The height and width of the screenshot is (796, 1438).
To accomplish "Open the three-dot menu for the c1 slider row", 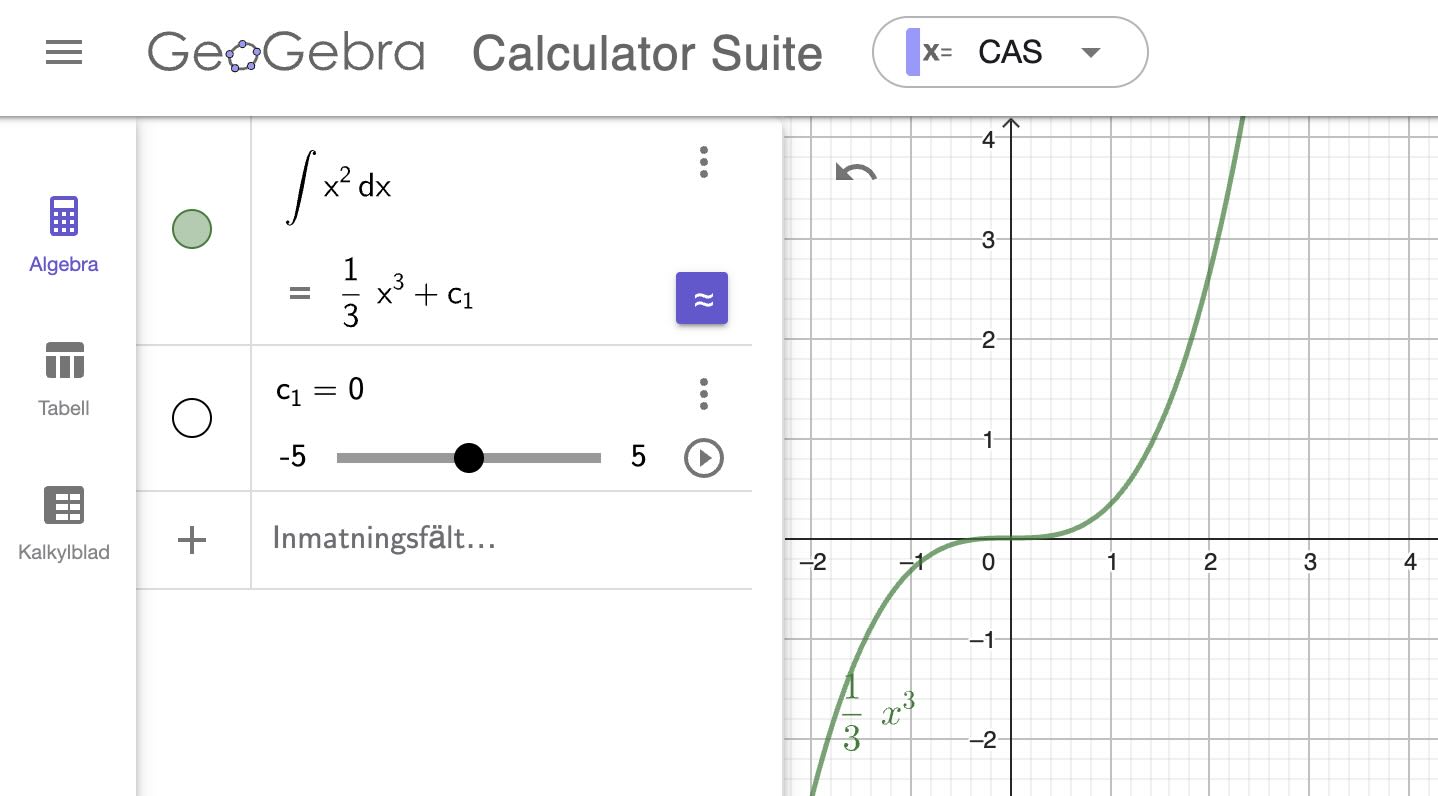I will click(x=703, y=394).
